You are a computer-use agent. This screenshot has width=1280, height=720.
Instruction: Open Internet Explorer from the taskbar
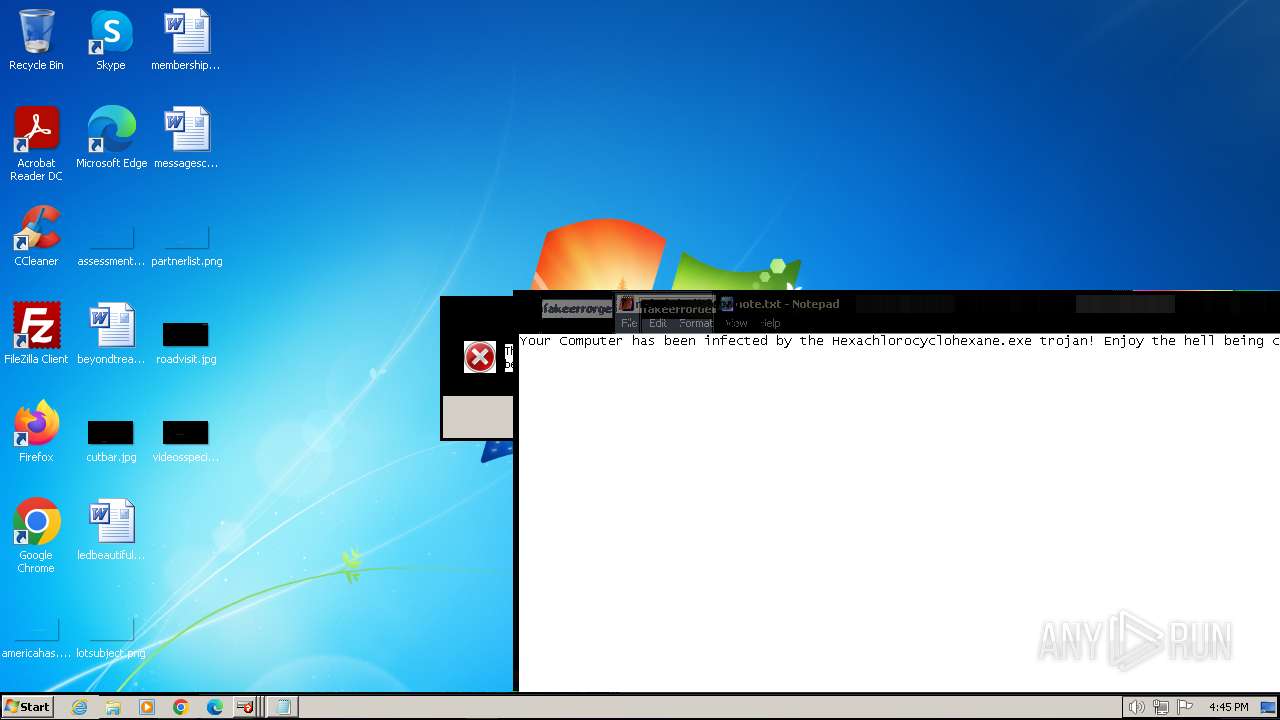pos(80,707)
